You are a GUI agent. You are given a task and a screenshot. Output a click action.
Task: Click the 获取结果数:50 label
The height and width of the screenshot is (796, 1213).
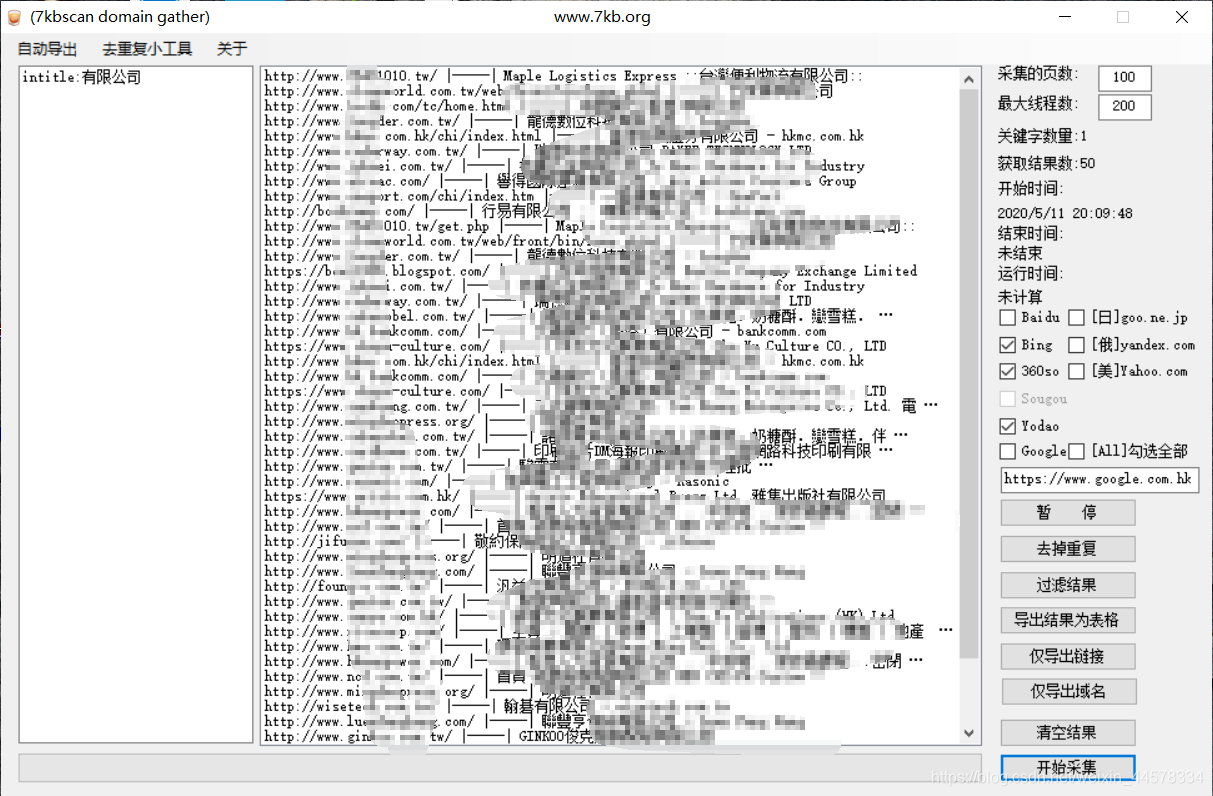tap(1046, 163)
